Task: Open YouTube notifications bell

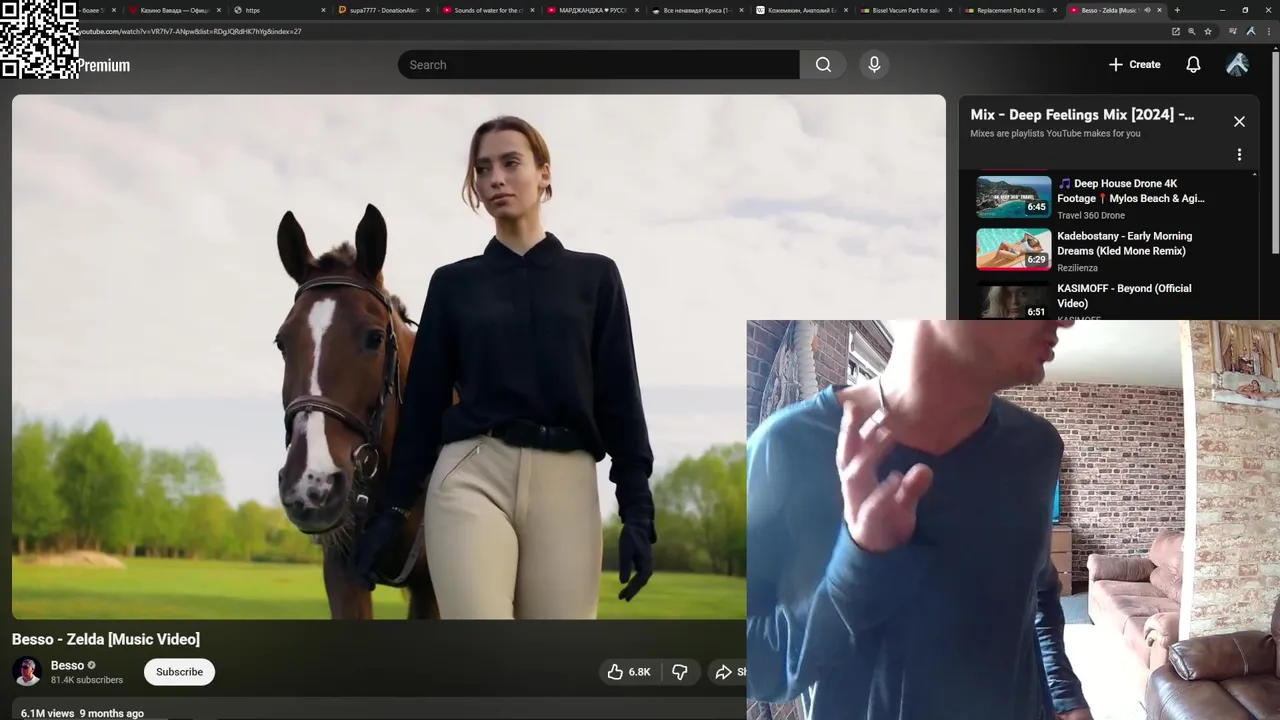Action: pyautogui.click(x=1193, y=65)
